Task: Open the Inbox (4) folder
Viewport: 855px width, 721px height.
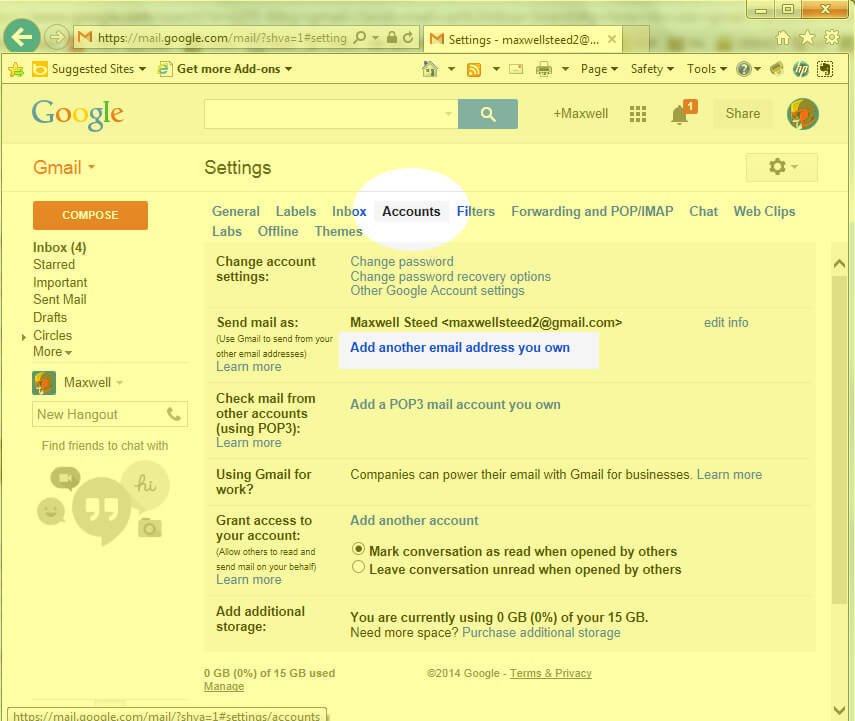Action: 59,247
